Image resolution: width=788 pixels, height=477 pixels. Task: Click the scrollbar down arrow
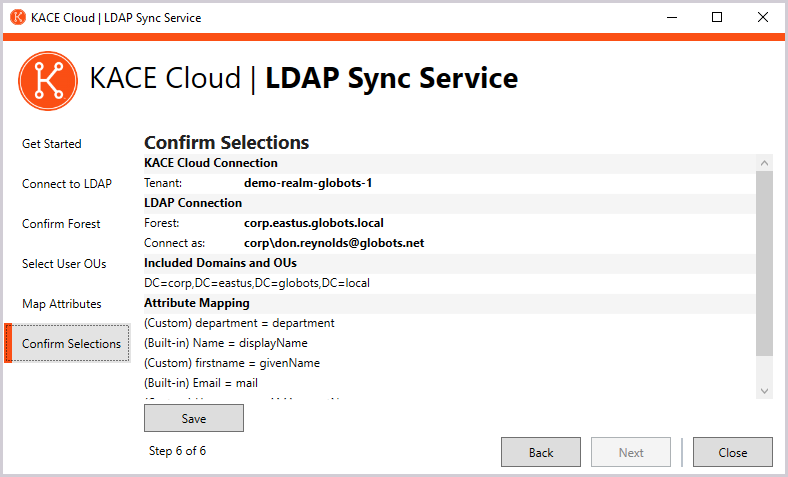765,390
